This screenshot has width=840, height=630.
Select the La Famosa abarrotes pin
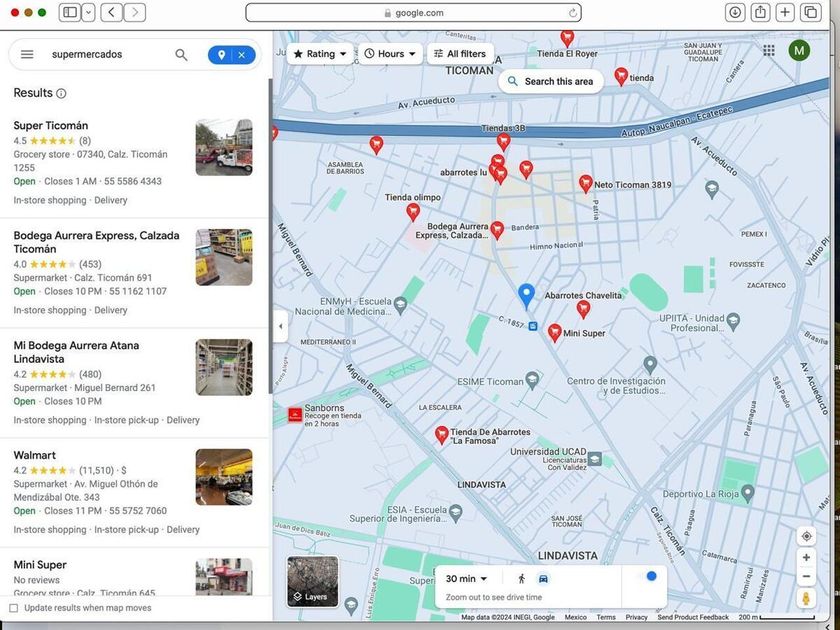(441, 435)
